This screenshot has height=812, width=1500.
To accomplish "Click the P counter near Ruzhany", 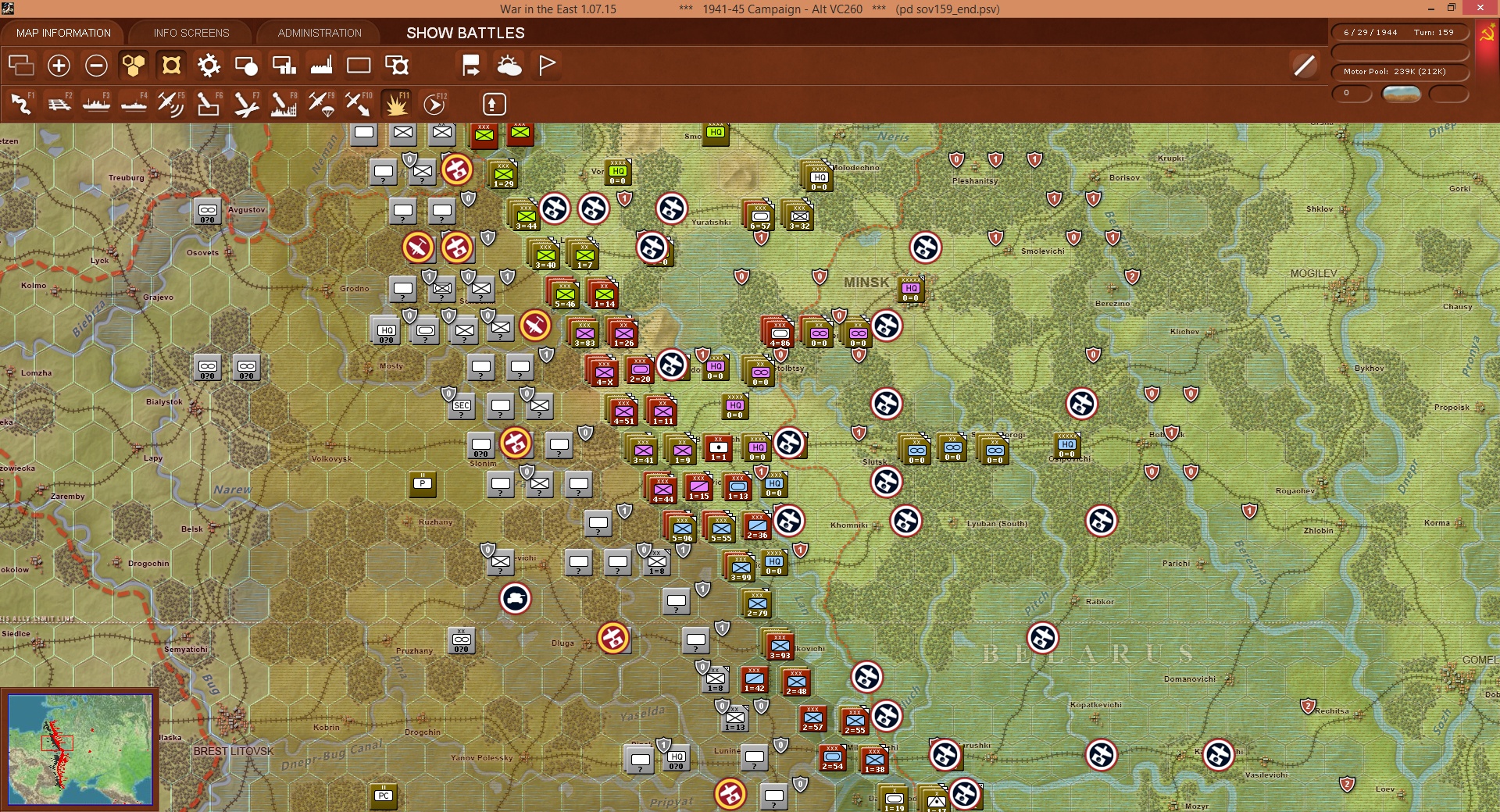I will [423, 484].
